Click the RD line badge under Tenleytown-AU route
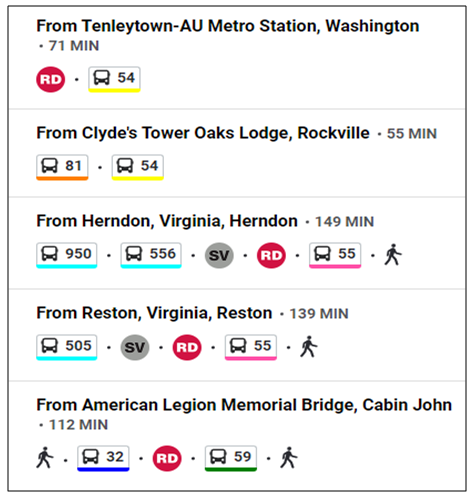The width and height of the screenshot is (472, 494). [x=50, y=79]
